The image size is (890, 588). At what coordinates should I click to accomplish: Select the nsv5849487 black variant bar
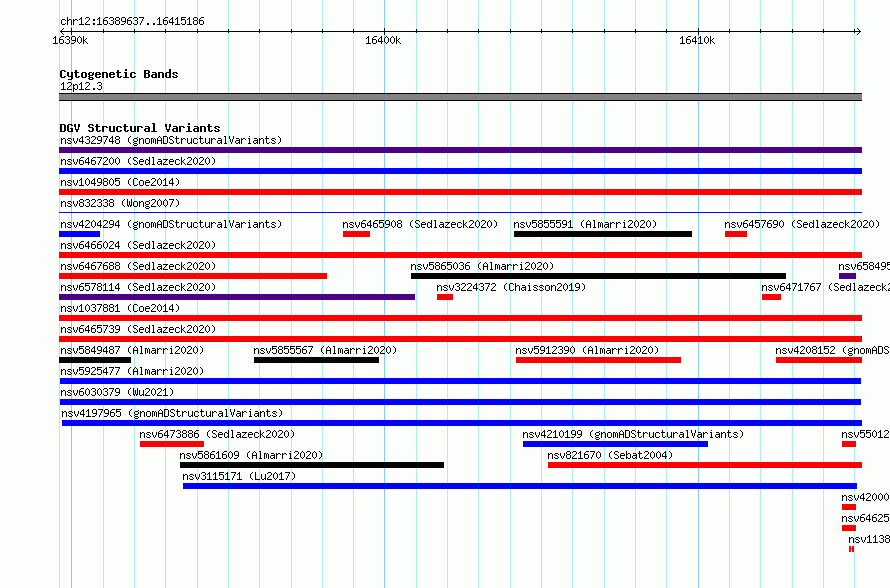(95, 360)
